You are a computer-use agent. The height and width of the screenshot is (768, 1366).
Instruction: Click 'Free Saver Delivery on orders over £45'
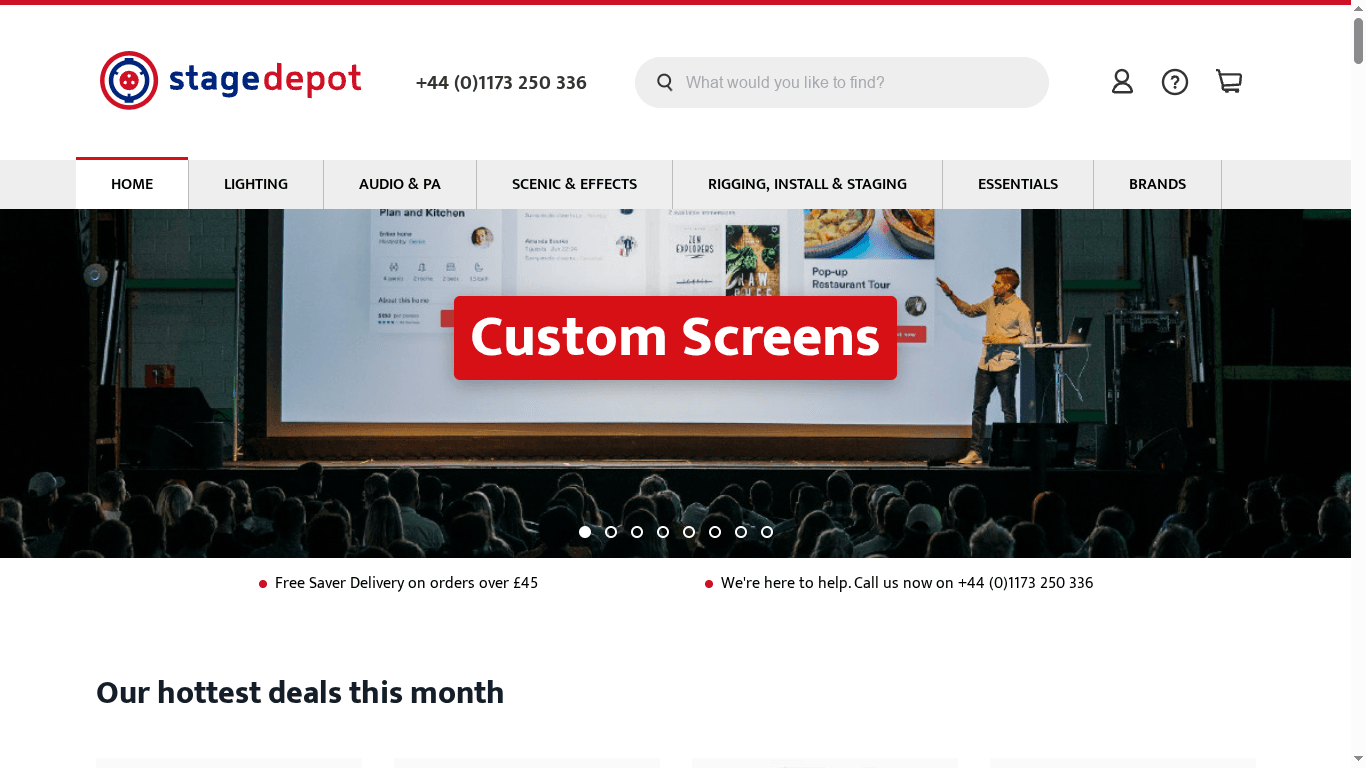click(x=406, y=583)
